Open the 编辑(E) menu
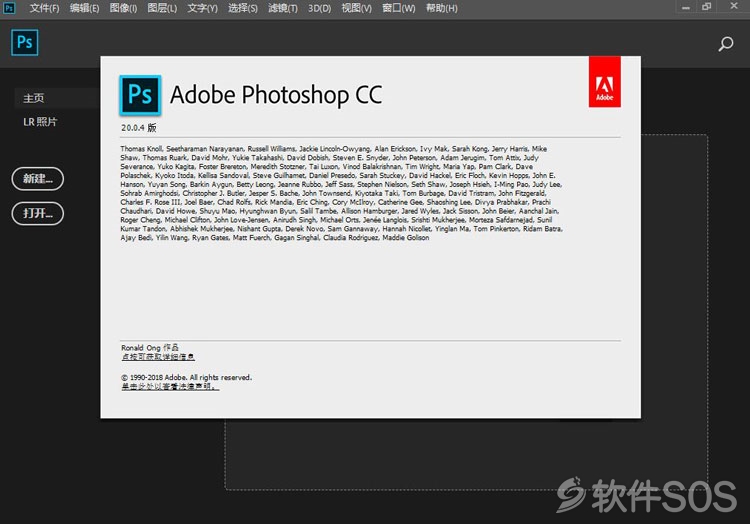The height and width of the screenshot is (524, 750). (84, 8)
